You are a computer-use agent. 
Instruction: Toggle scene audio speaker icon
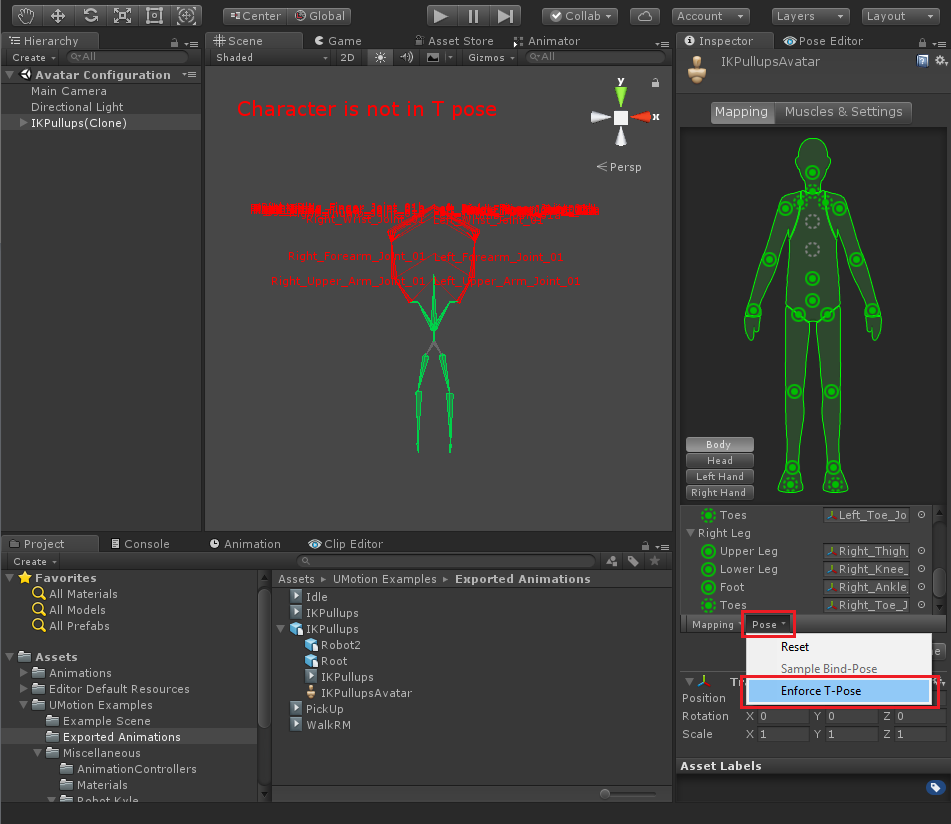pyautogui.click(x=406, y=58)
